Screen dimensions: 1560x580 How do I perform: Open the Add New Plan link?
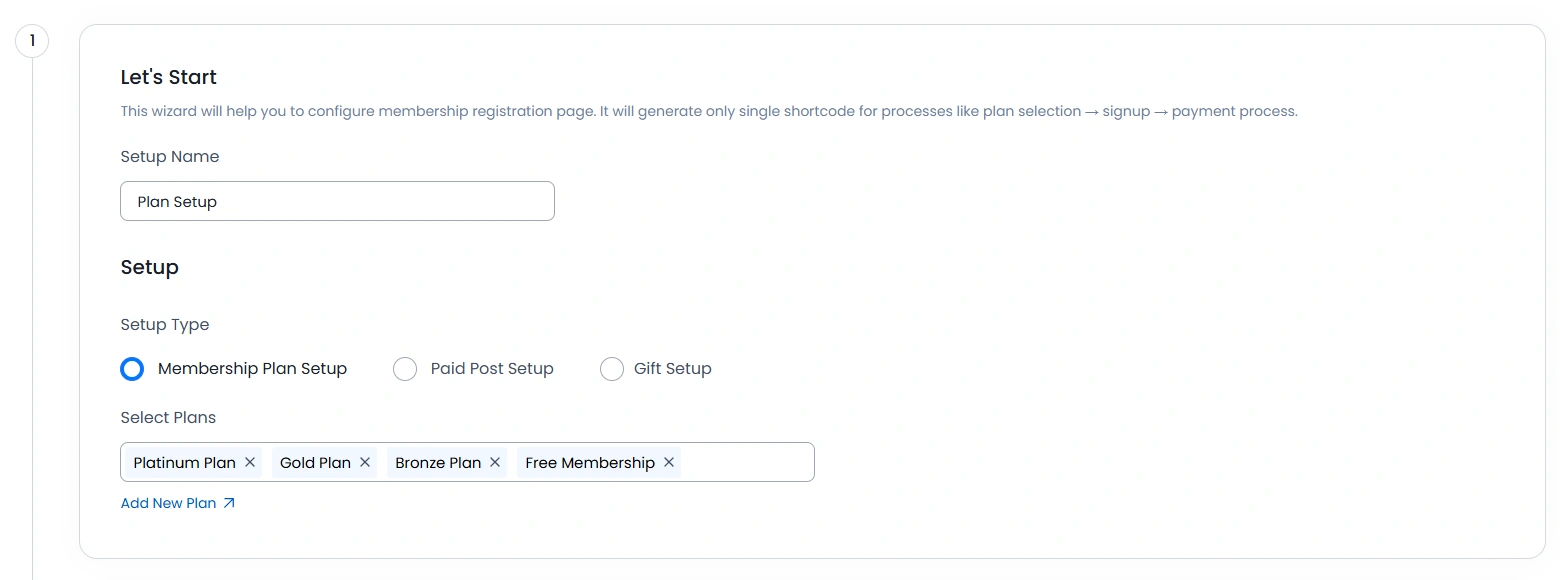[167, 503]
